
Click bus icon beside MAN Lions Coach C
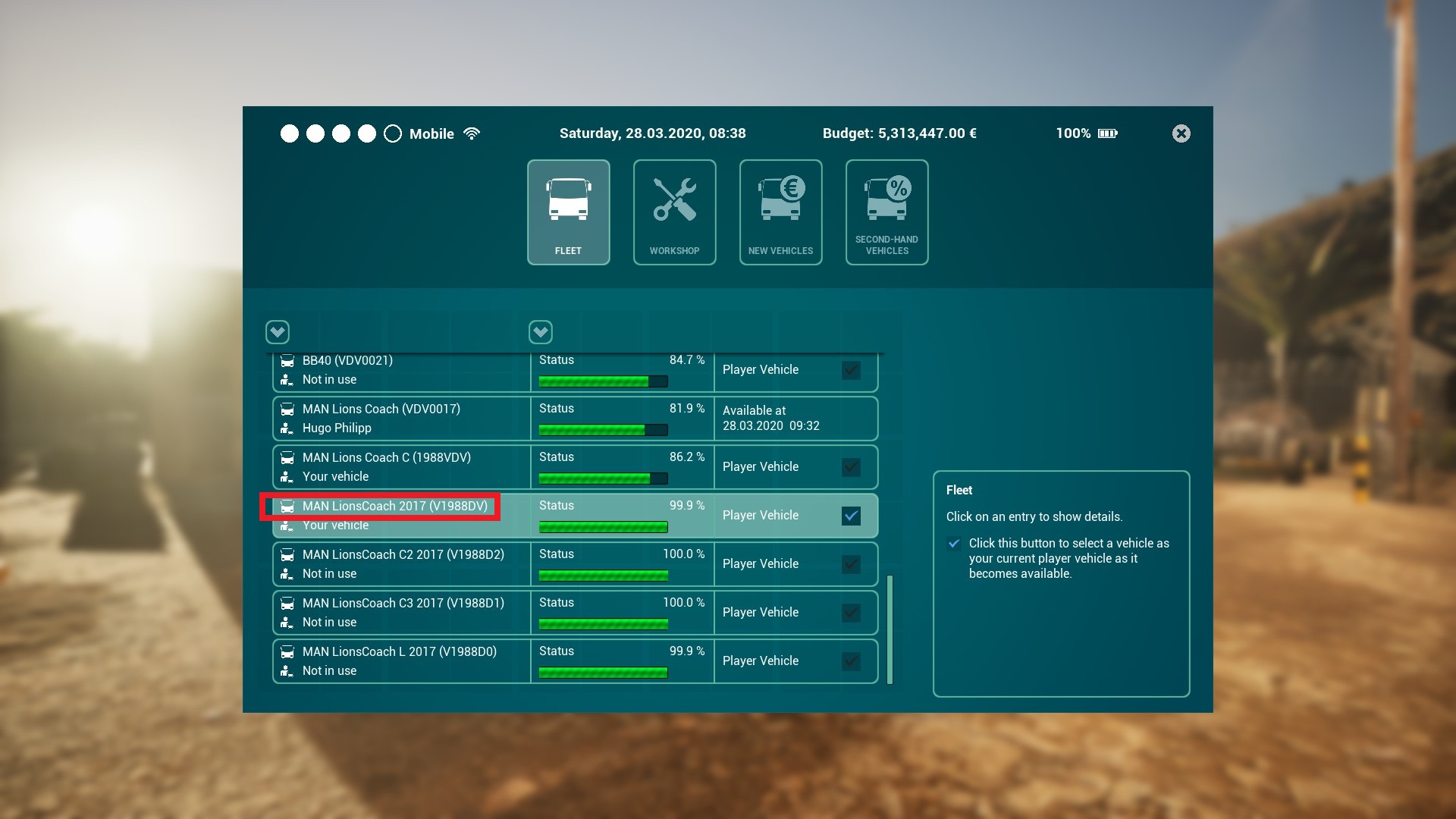(x=287, y=458)
